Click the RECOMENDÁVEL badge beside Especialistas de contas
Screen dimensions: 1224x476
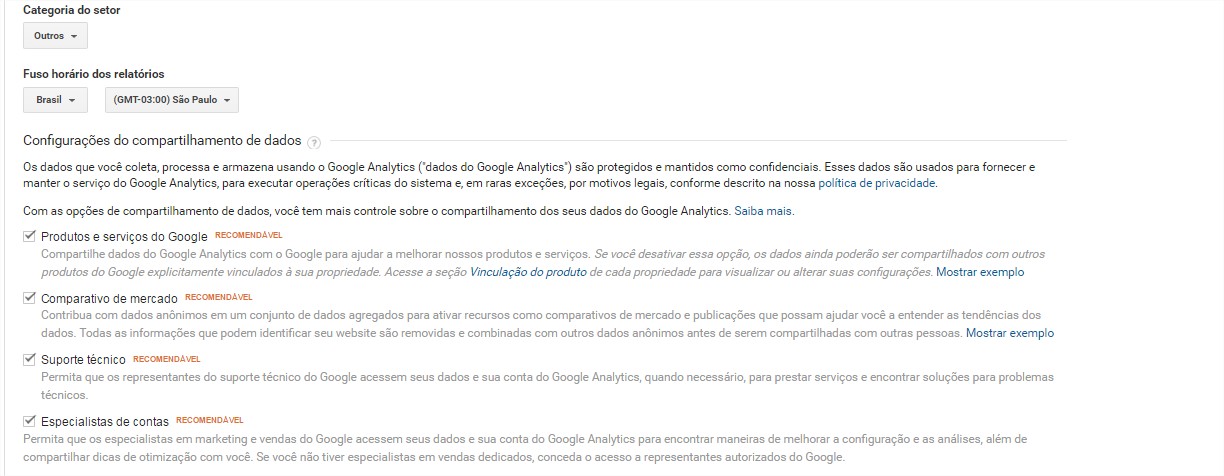(210, 420)
